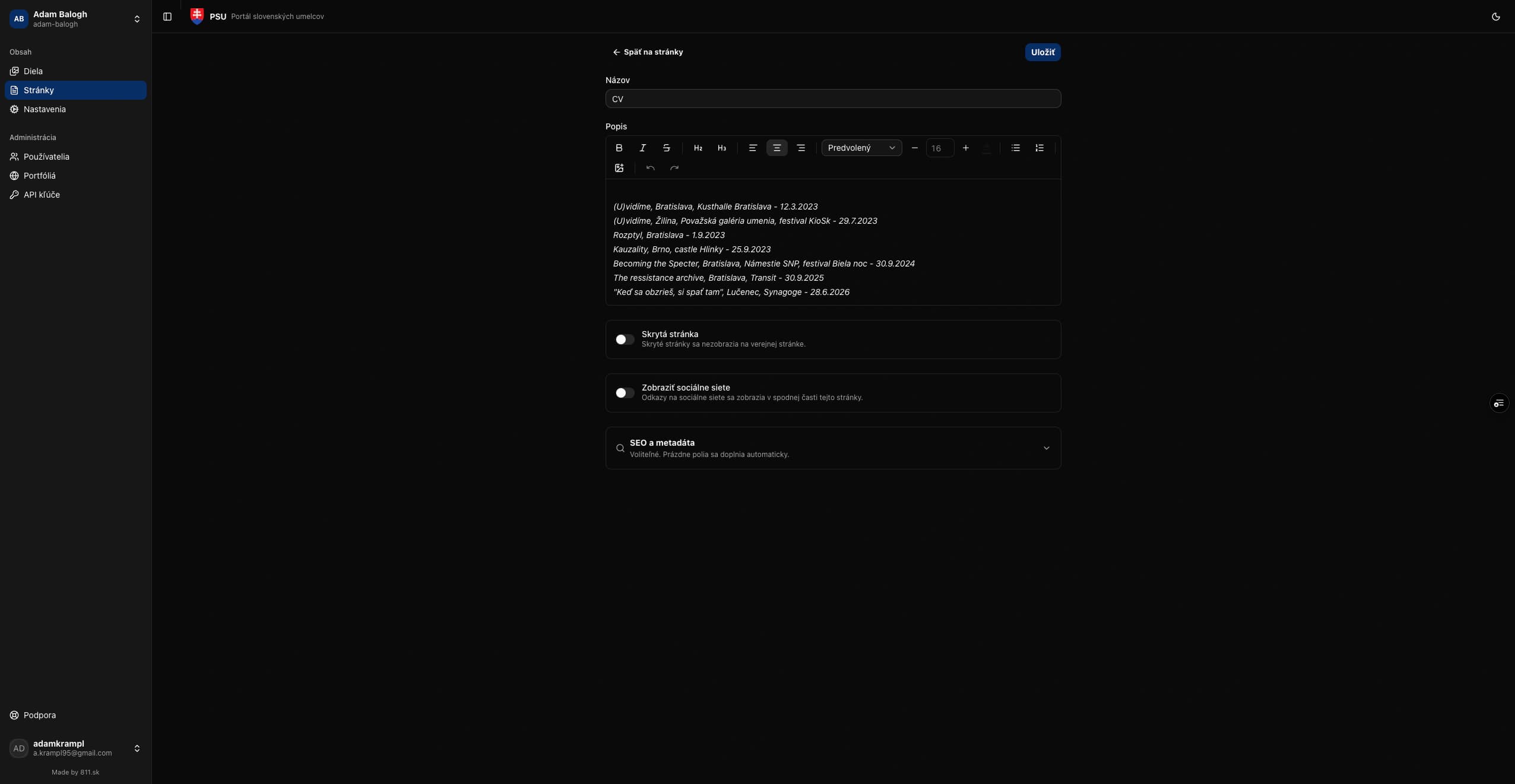Open Podpora support link
This screenshot has height=784, width=1515.
pos(75,715)
